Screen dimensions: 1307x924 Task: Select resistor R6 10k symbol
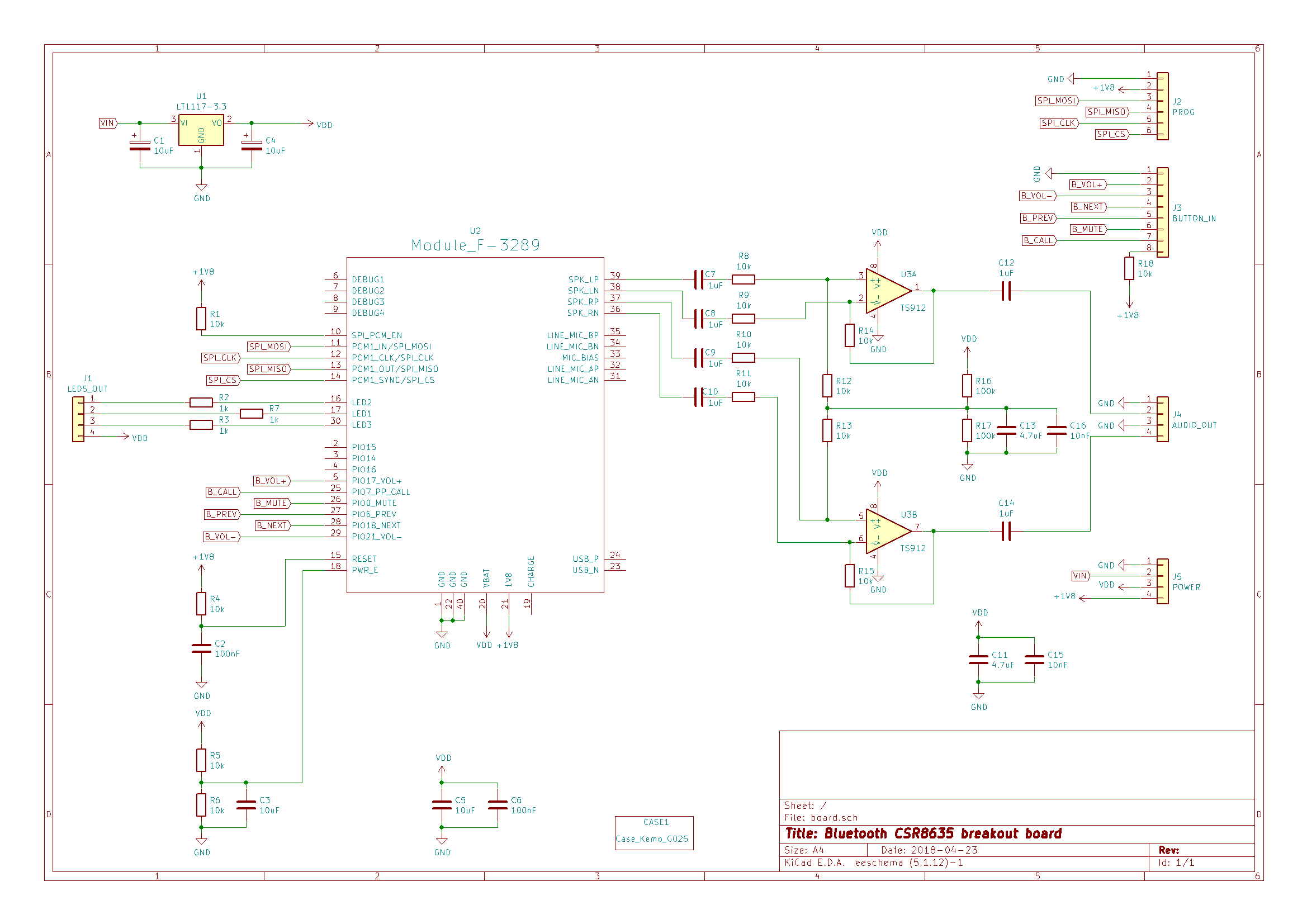click(x=201, y=805)
